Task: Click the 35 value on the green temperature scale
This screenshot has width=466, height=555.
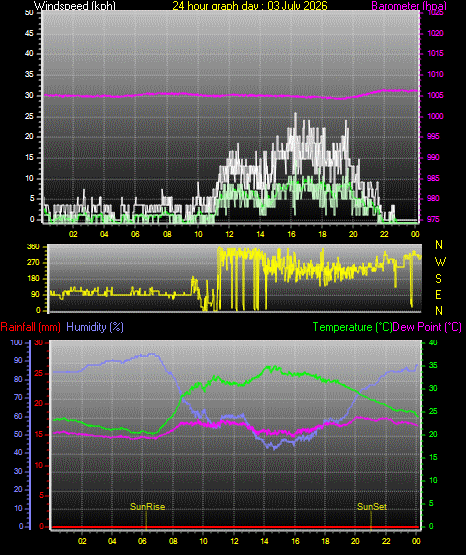Action: 433,365
